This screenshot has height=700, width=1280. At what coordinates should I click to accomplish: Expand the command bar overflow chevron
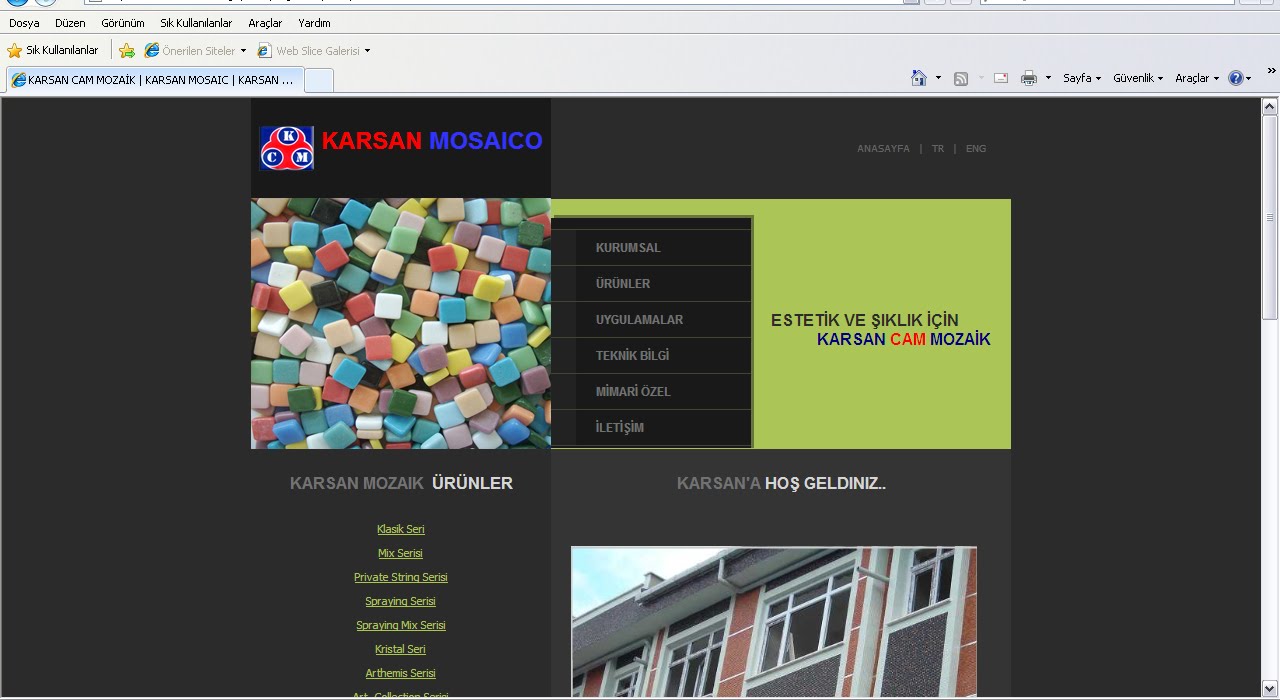1272,71
